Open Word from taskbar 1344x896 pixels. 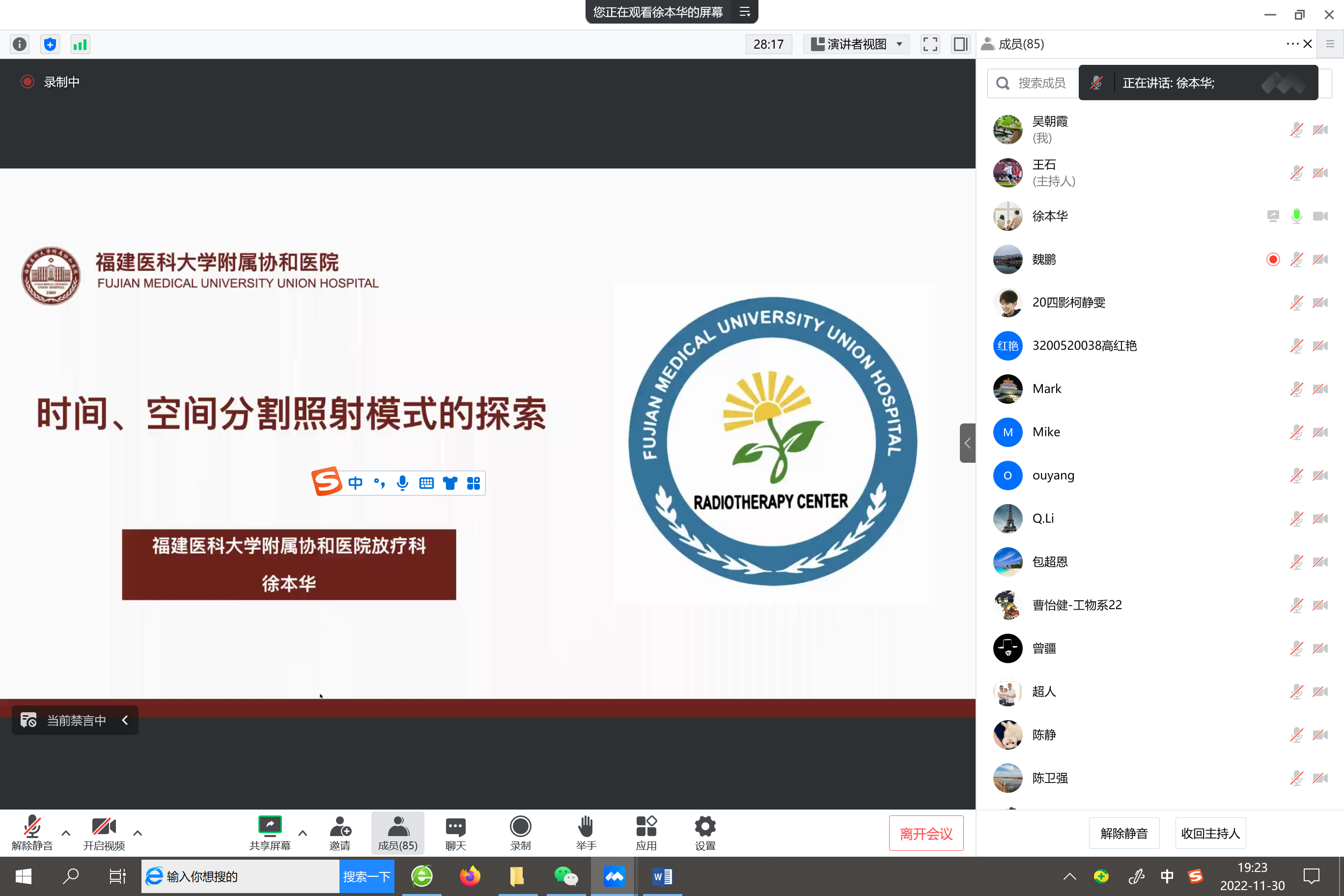662,876
